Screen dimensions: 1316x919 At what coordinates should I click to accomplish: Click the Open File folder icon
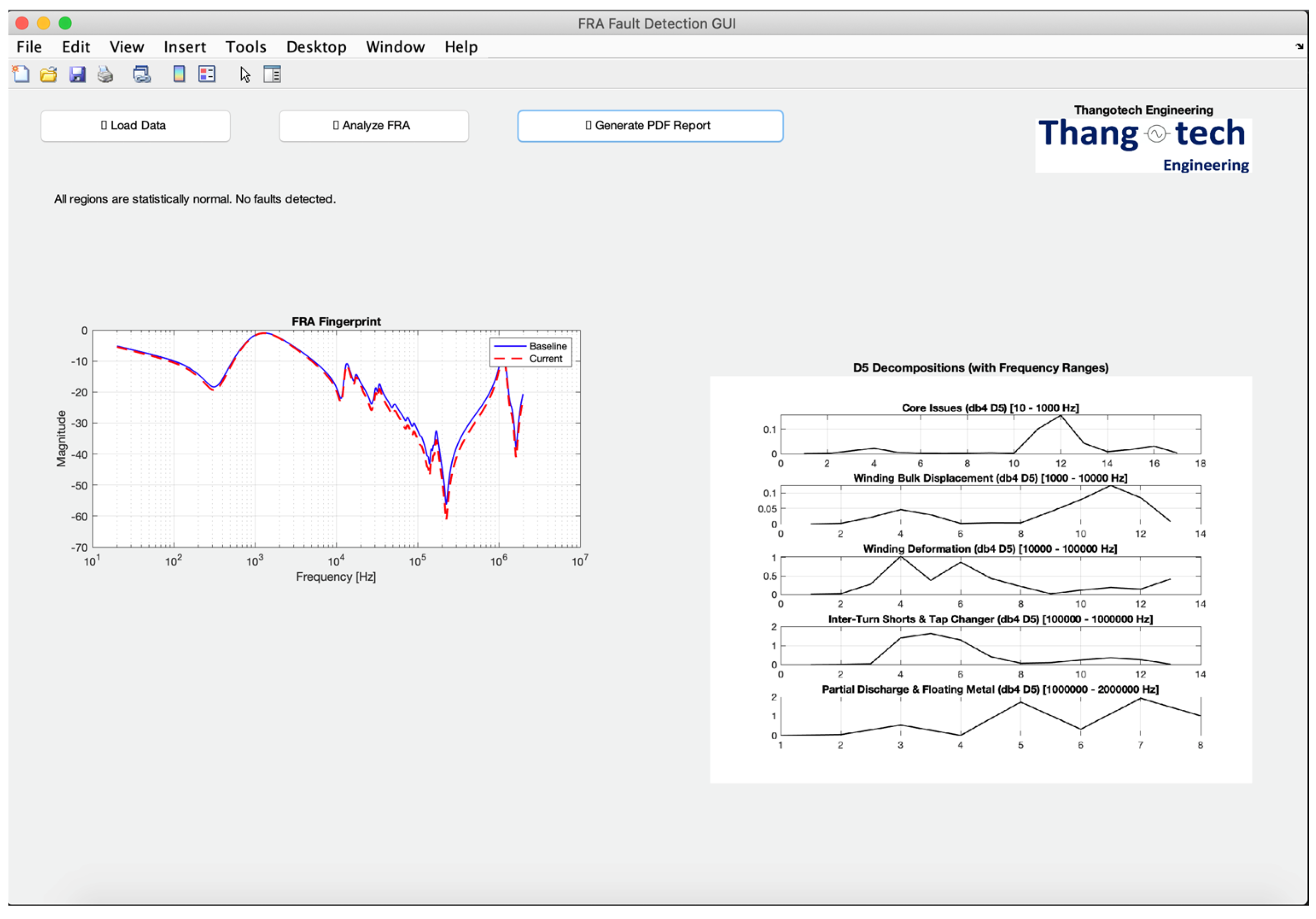click(49, 74)
